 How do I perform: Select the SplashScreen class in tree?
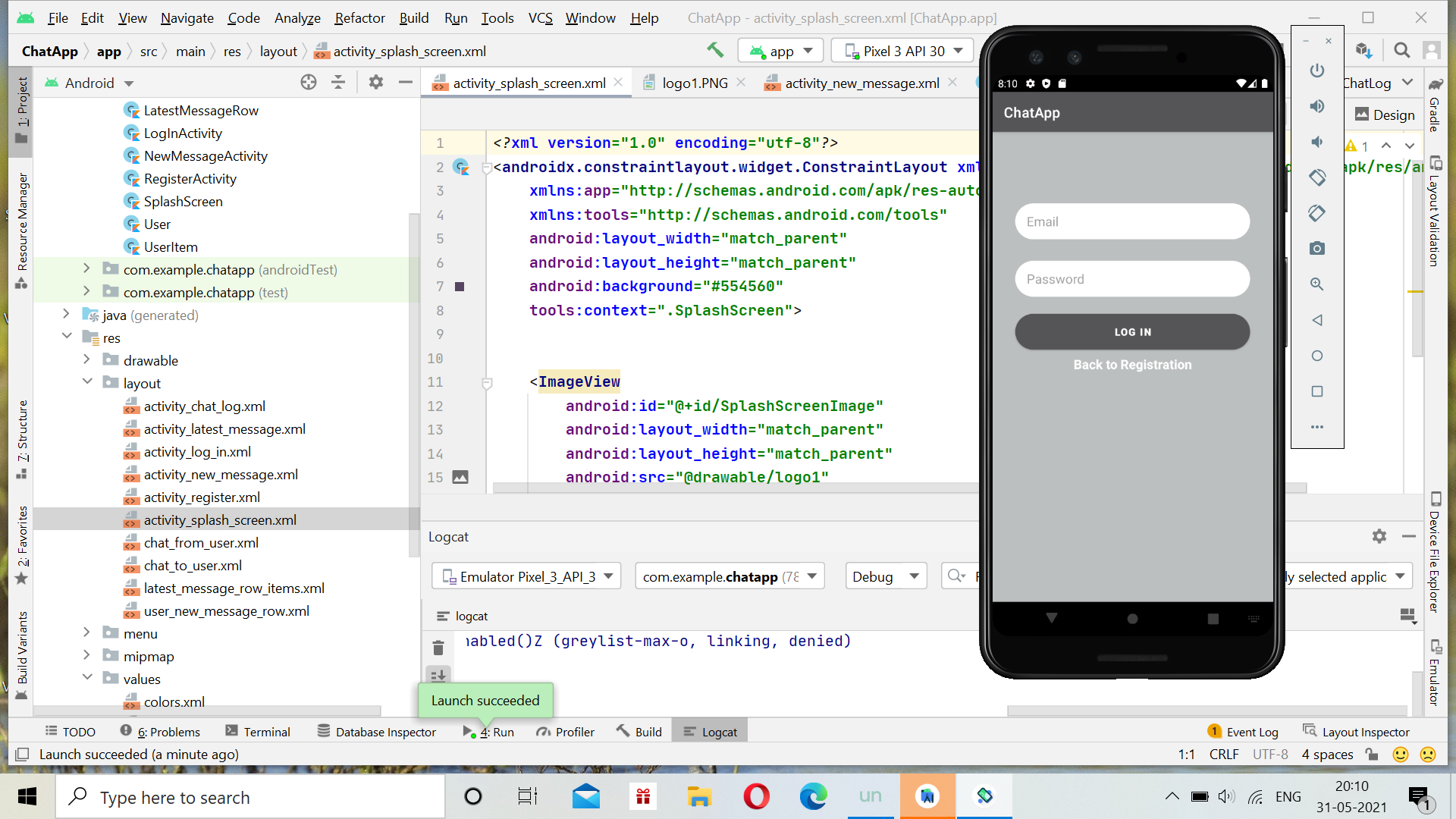point(183,202)
